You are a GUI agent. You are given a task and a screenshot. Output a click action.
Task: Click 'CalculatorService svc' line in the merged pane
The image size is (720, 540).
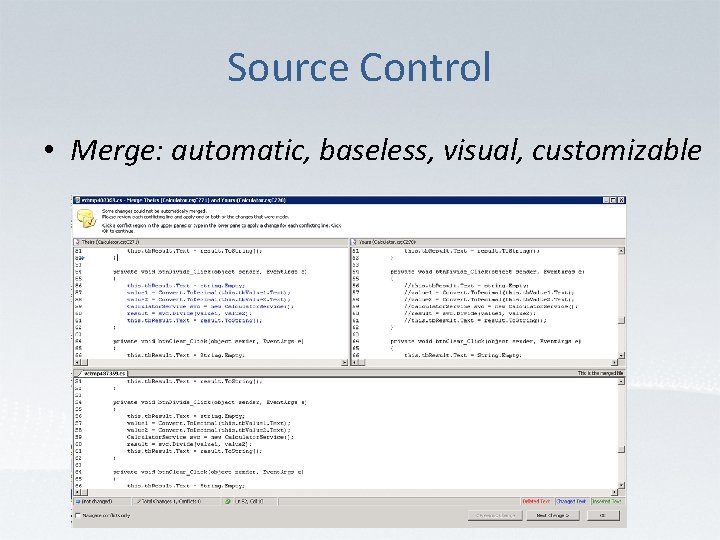click(x=210, y=437)
